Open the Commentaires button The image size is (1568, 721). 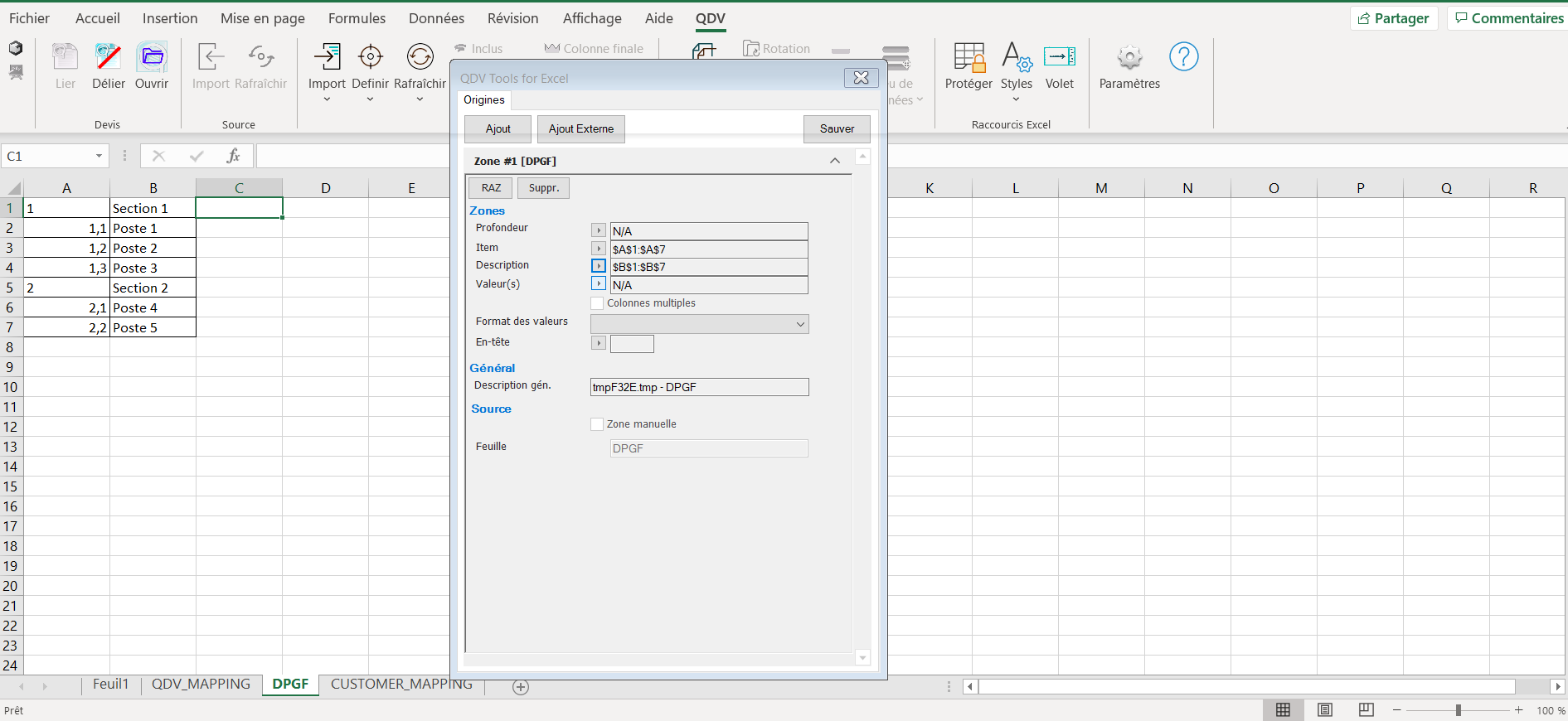[x=1508, y=18]
